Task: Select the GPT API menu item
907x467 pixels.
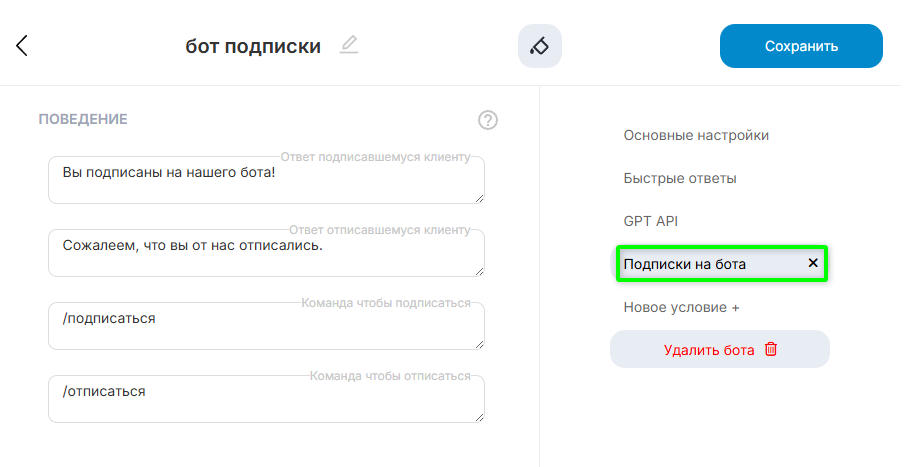Action: (651, 221)
